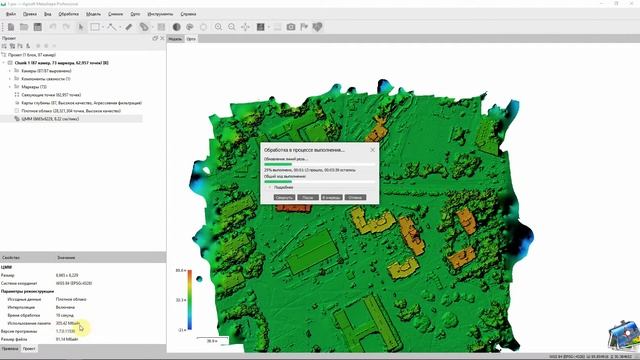Click the Add Chunk icon in the Project panel toolbar
640x360 pixels.
(4, 46)
